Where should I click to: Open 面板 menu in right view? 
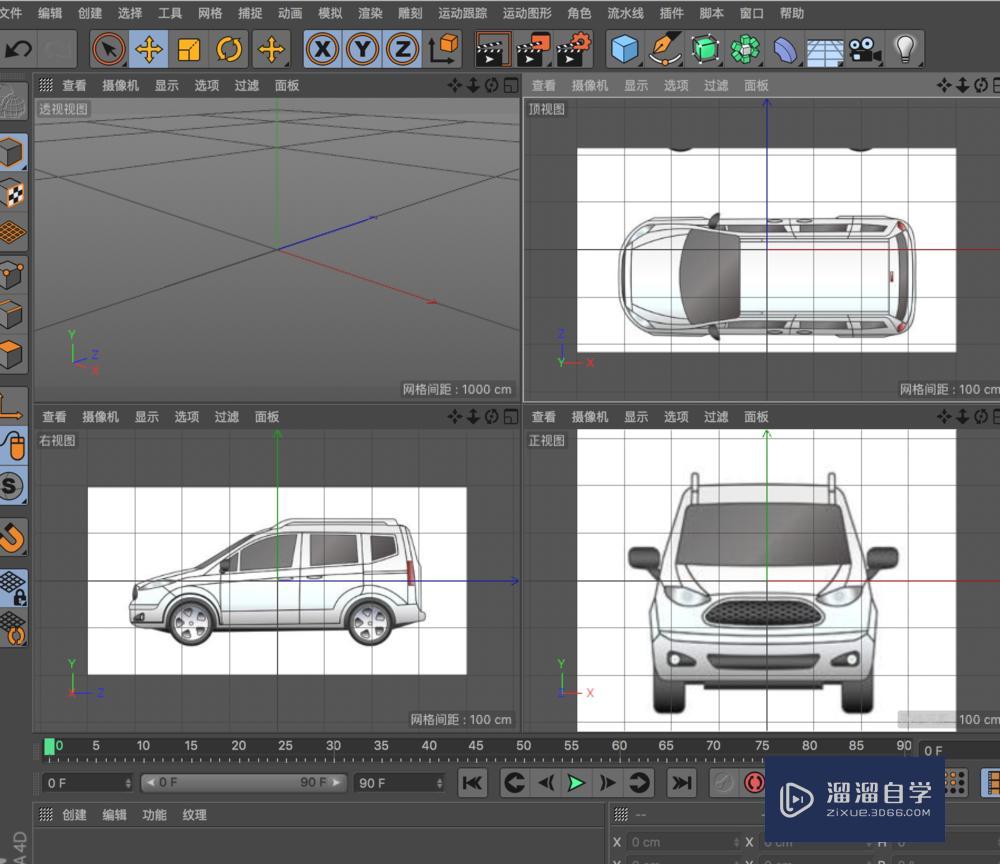point(267,417)
